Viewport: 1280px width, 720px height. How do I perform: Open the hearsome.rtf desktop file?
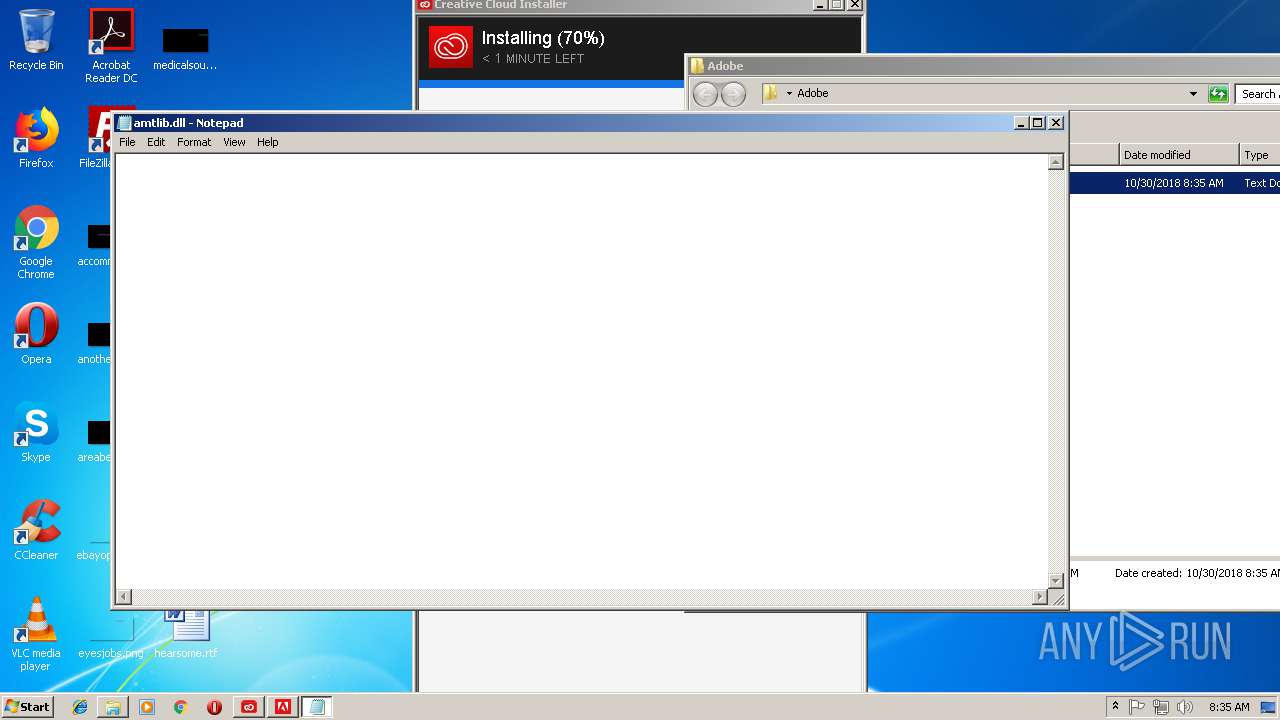186,633
